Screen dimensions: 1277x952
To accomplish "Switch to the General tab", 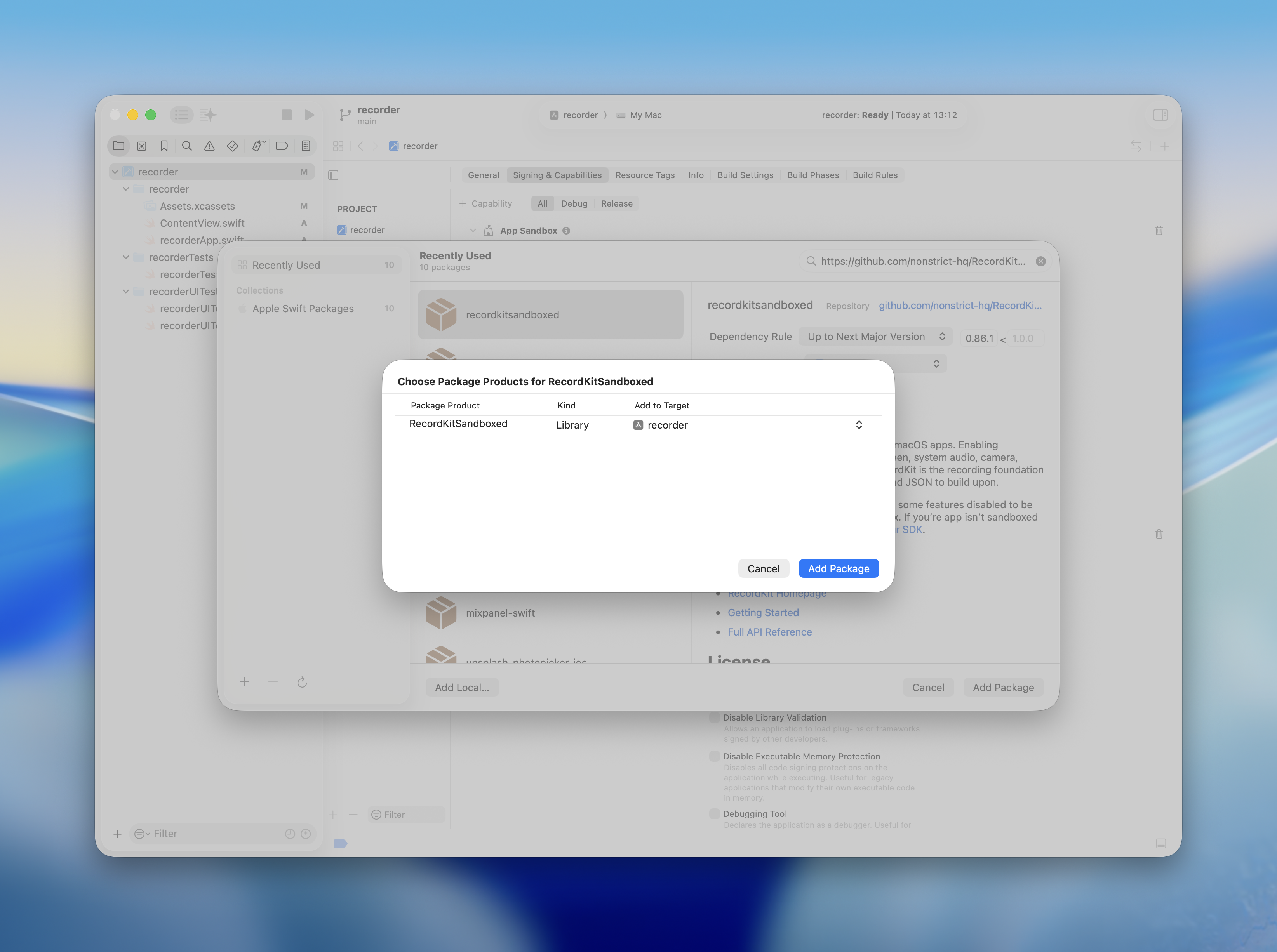I will click(x=483, y=175).
